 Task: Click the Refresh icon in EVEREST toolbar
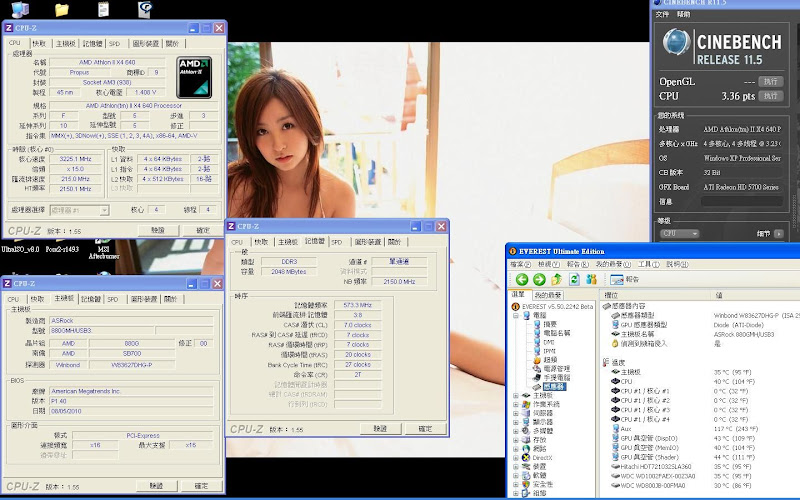tap(574, 279)
